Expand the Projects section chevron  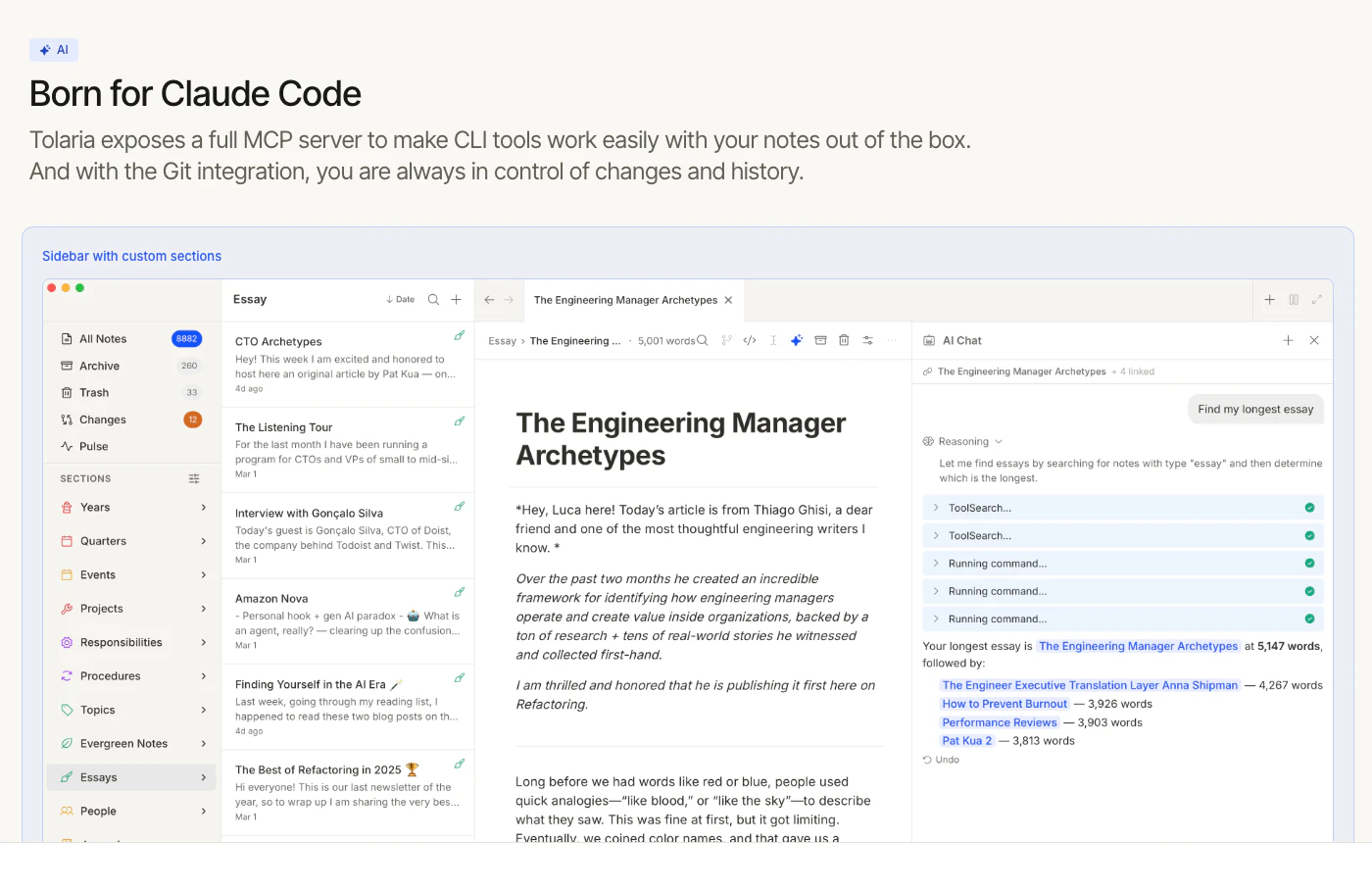204,609
